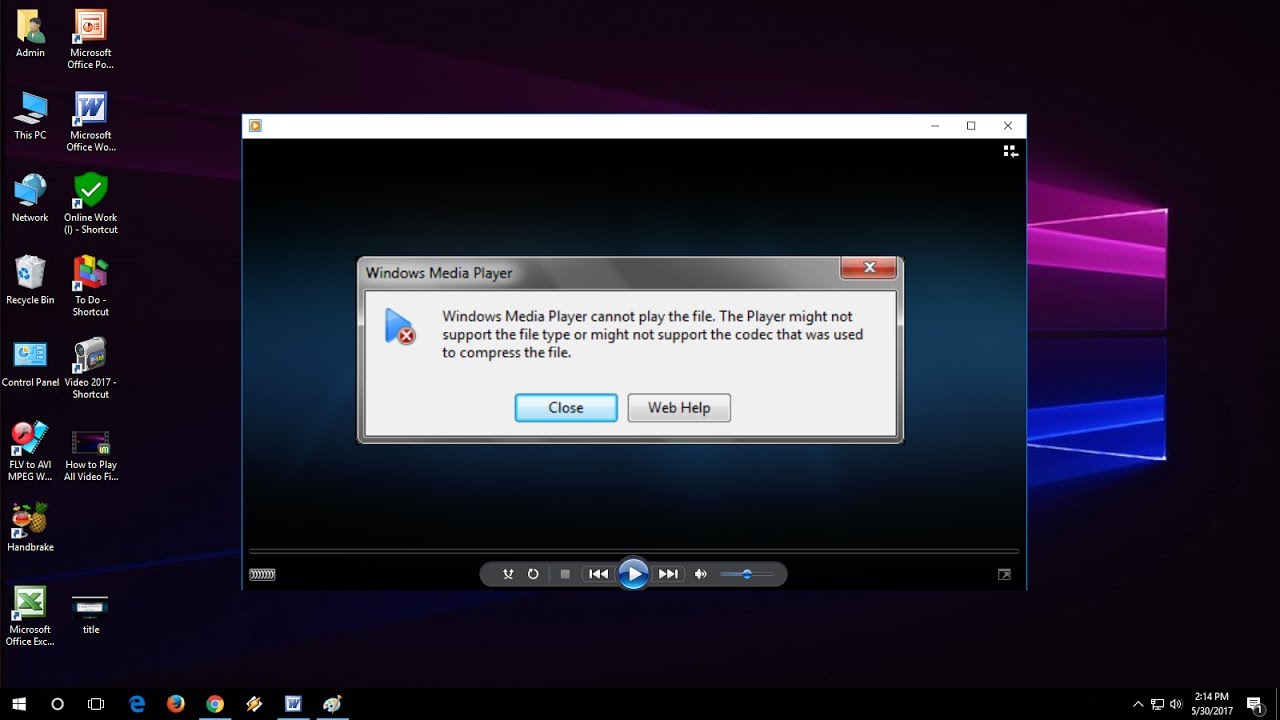View full screen in Media Player

point(1004,574)
